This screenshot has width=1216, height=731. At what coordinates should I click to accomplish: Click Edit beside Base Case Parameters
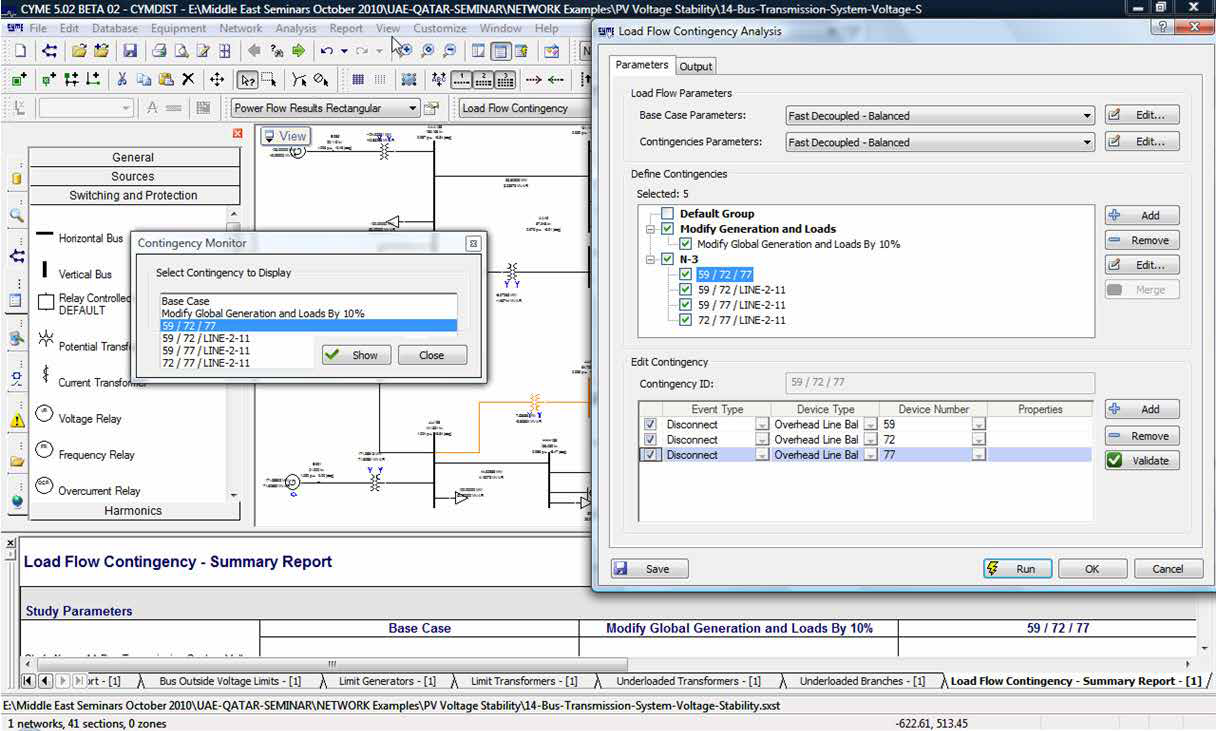coord(1142,115)
